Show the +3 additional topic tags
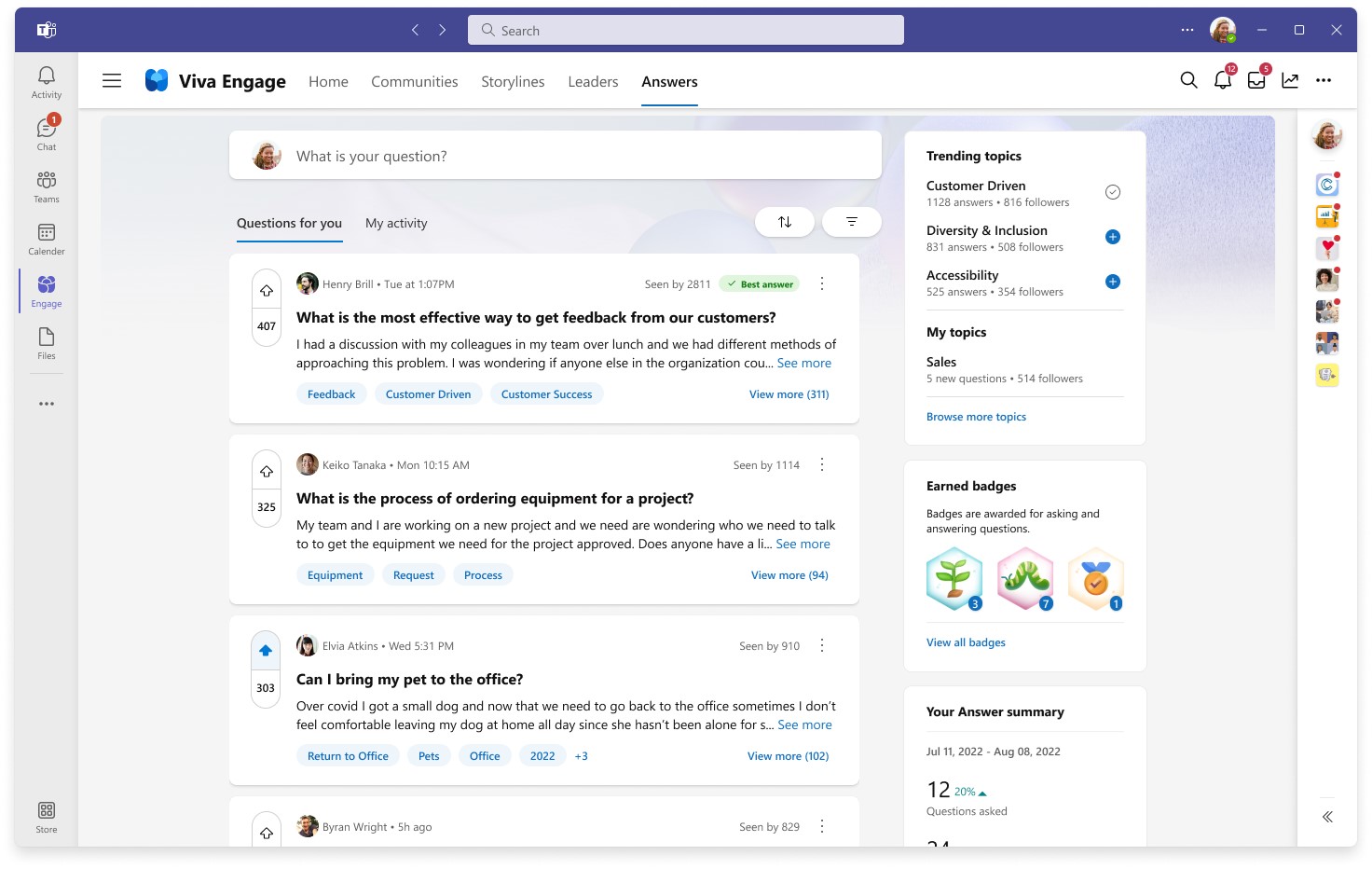1372x869 pixels. tap(582, 756)
